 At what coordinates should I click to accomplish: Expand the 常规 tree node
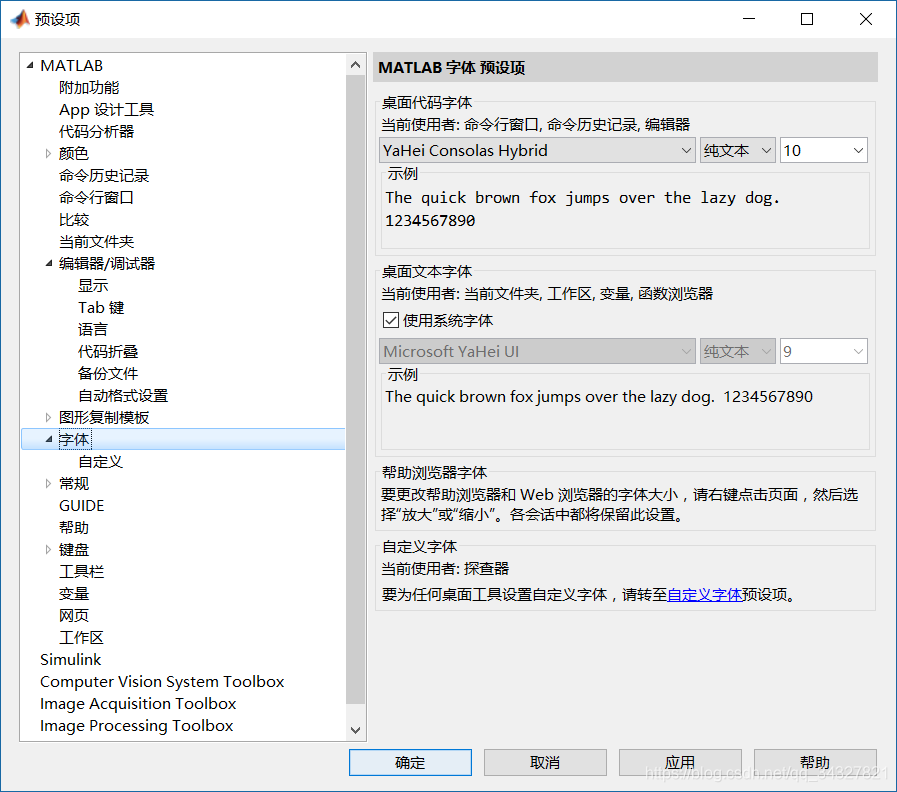49,484
